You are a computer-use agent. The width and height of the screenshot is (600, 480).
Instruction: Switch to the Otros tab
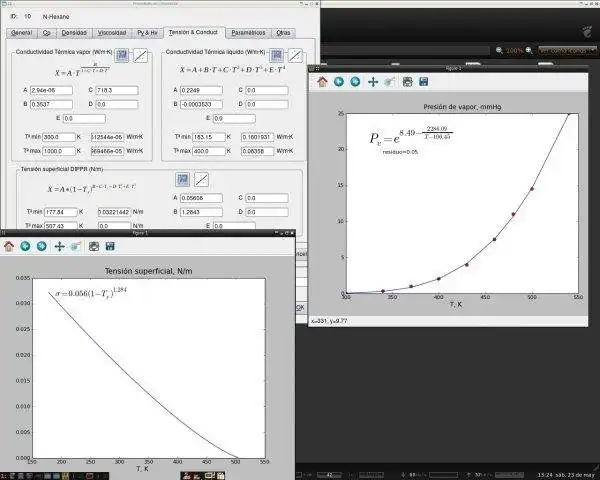(283, 33)
